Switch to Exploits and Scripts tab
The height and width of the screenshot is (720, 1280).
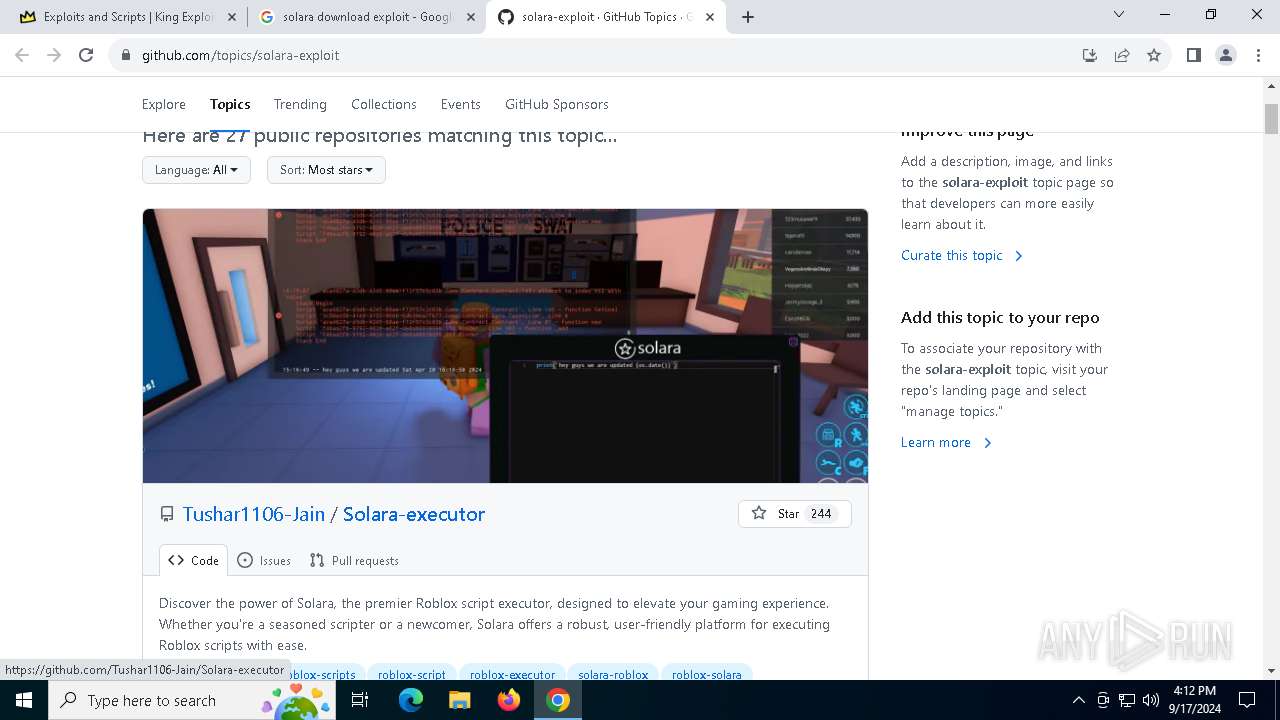pos(128,17)
